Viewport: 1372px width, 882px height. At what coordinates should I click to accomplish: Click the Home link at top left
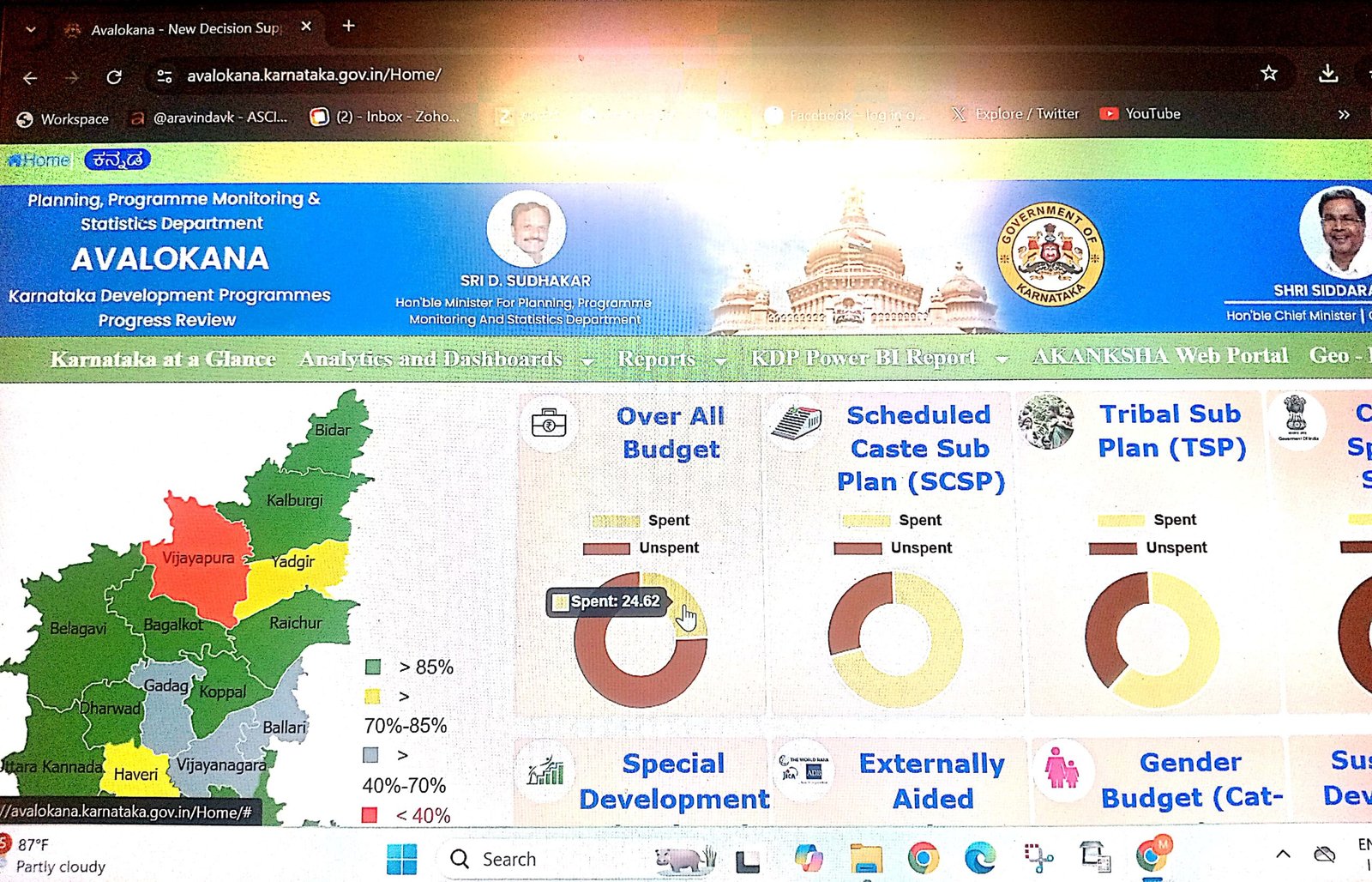(39, 160)
